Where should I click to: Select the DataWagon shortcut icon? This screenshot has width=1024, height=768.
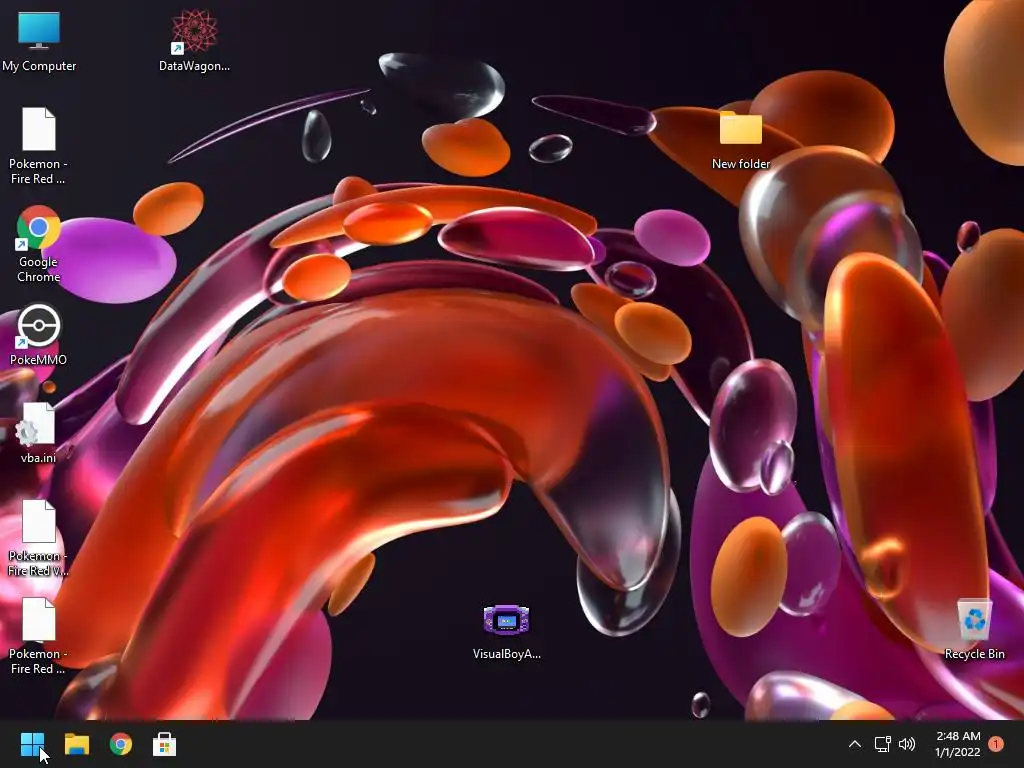(194, 40)
